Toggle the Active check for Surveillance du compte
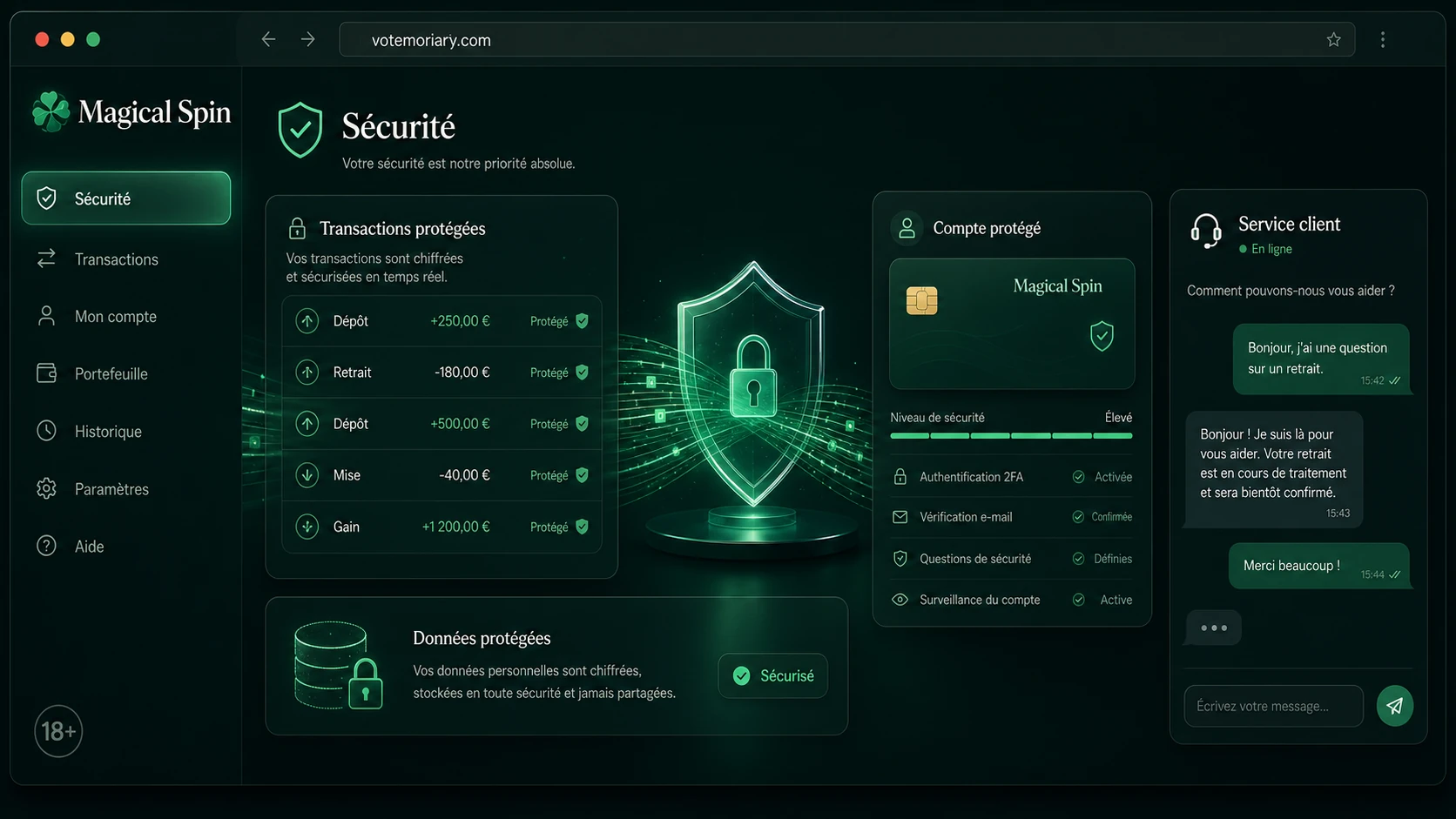Viewport: 1456px width, 819px height. [1078, 600]
